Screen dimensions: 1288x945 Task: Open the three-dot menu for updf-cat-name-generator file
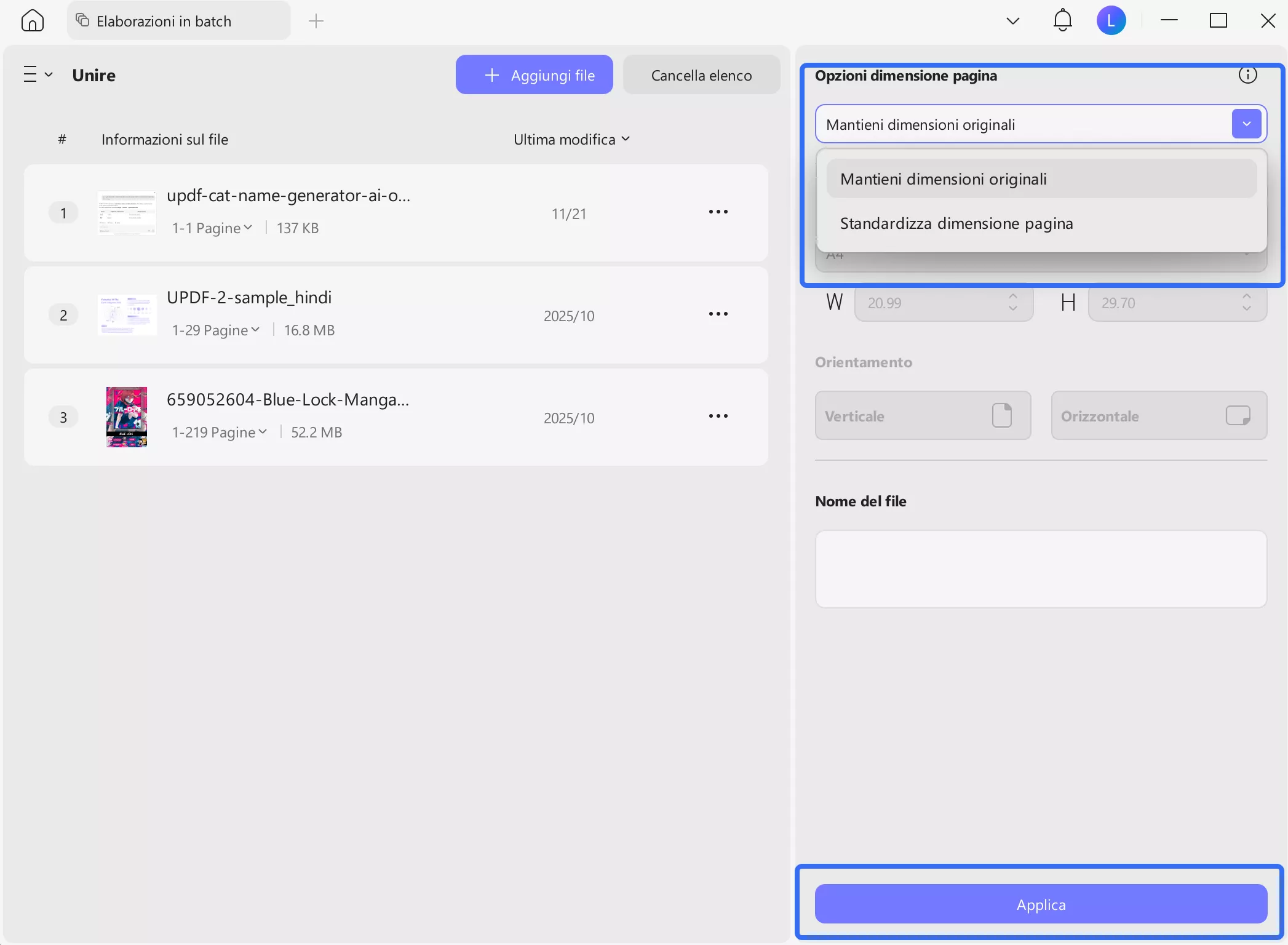point(718,212)
